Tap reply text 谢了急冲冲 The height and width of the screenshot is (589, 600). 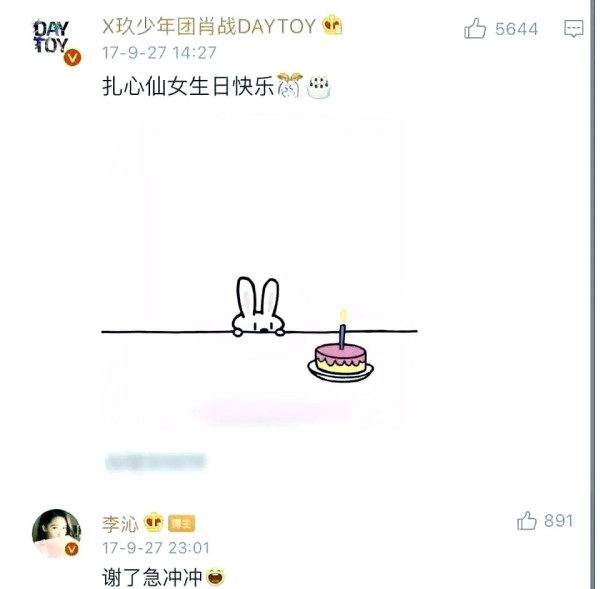point(152,577)
